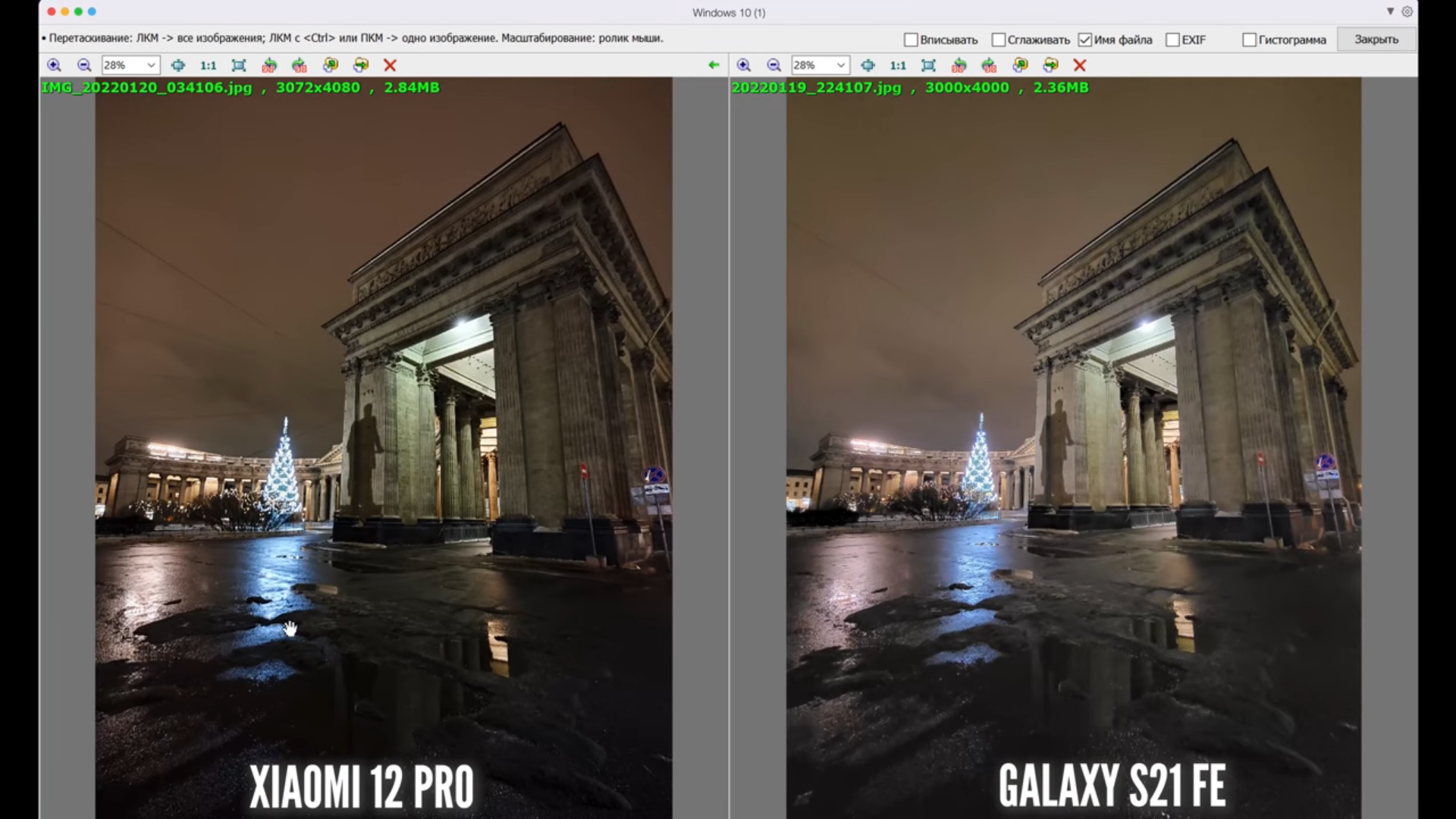Zoom in on the left Xiaomi image
The height and width of the screenshot is (819, 1456).
tap(54, 65)
